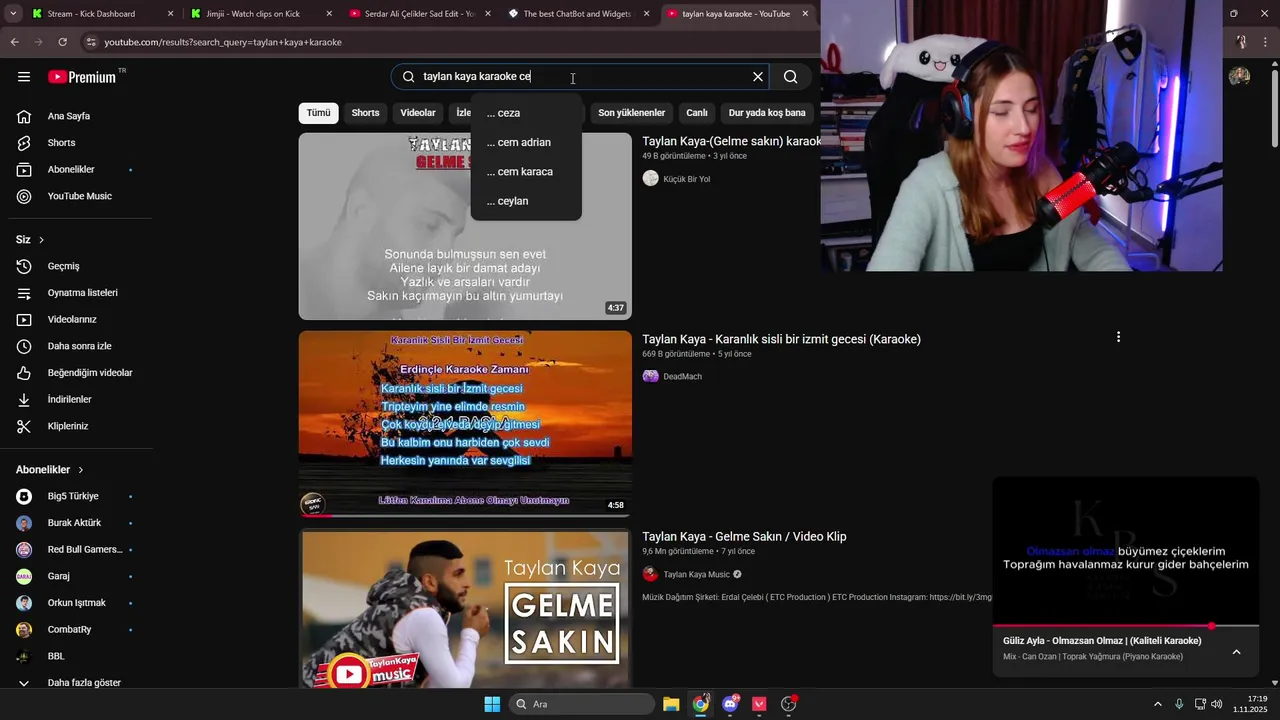The height and width of the screenshot is (720, 1280).
Task: Show hidden system tray icons
Action: (x=1158, y=704)
